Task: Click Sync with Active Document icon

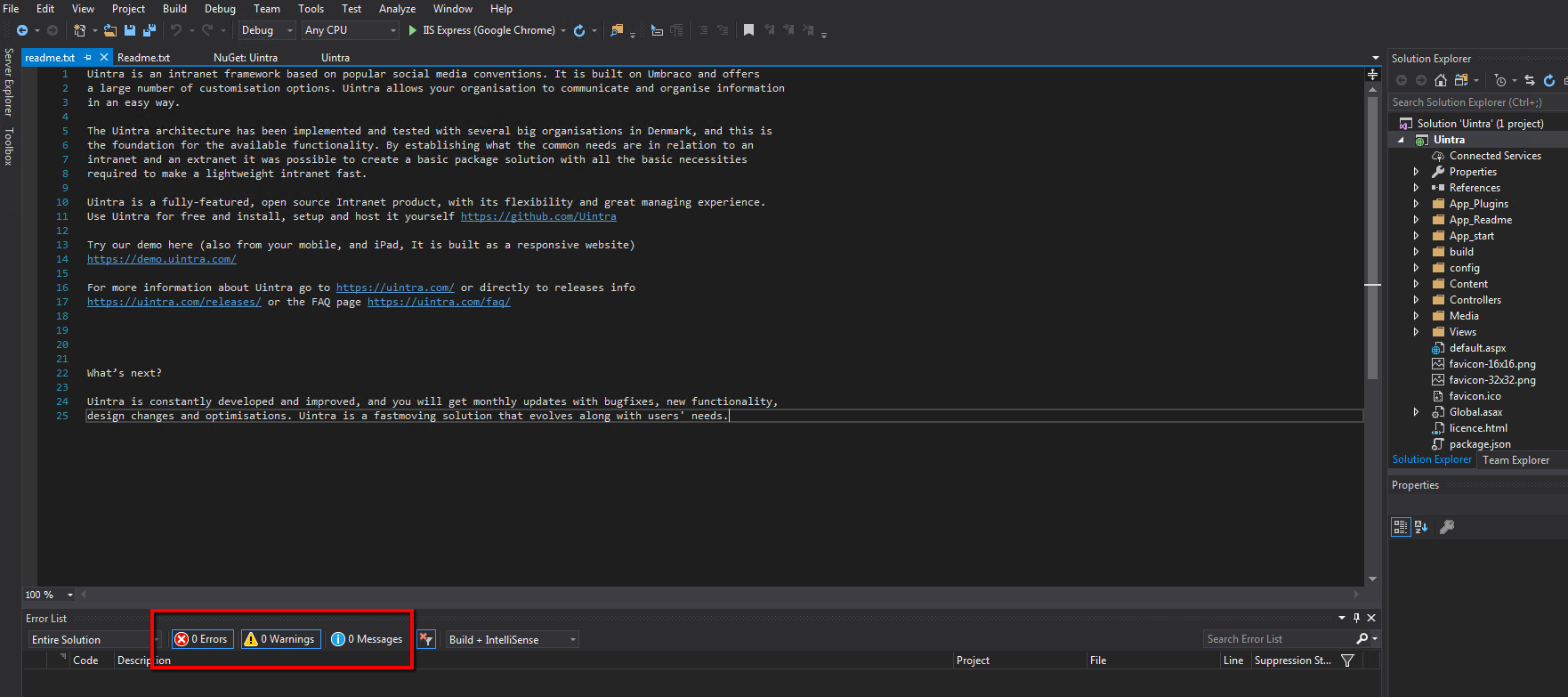Action: [1530, 80]
